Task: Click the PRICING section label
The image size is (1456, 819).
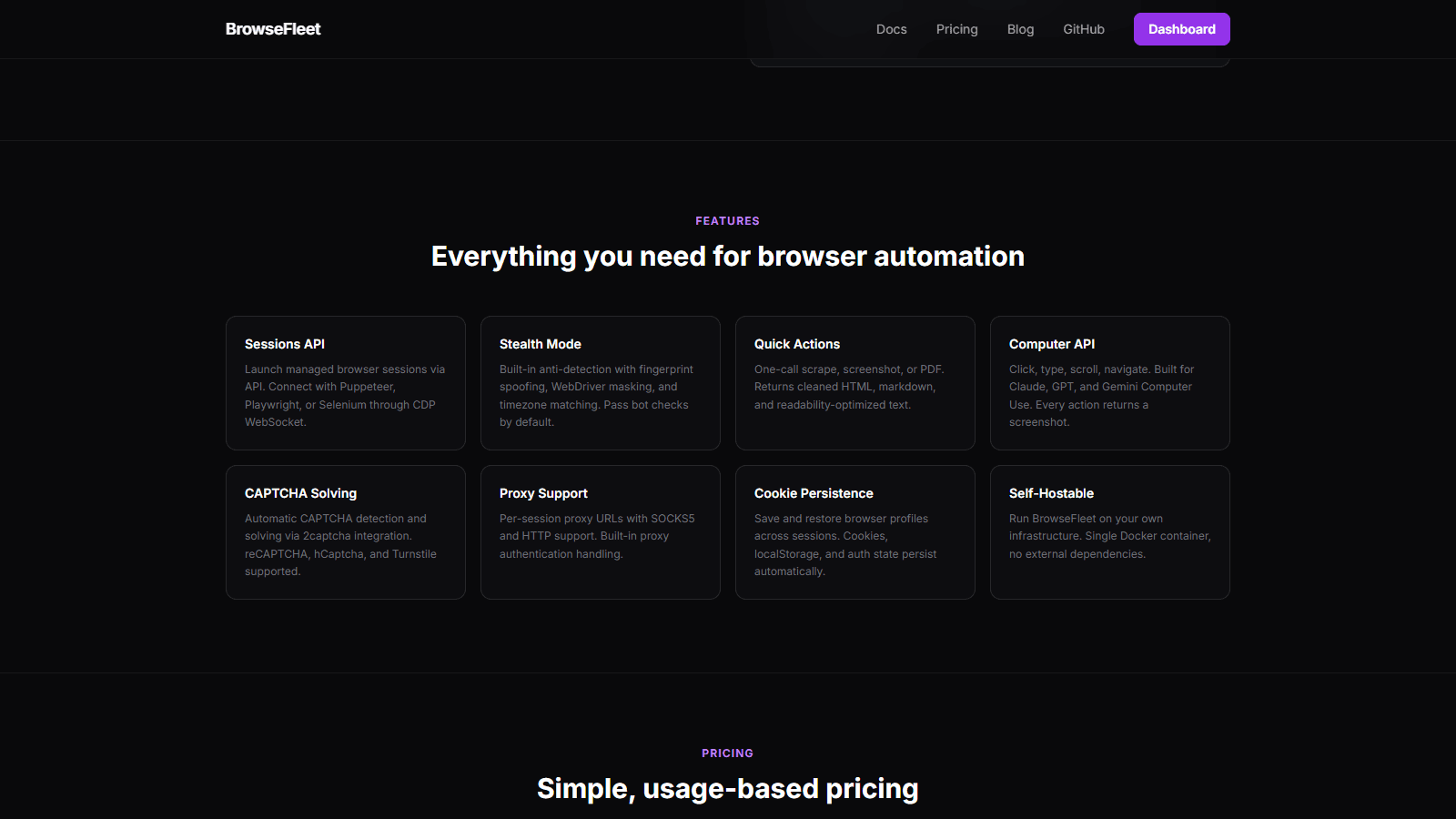Action: (x=727, y=753)
